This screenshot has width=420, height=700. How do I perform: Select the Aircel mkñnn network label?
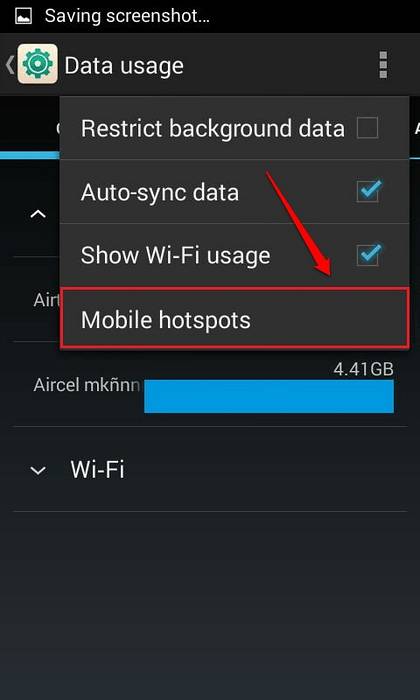pos(87,385)
